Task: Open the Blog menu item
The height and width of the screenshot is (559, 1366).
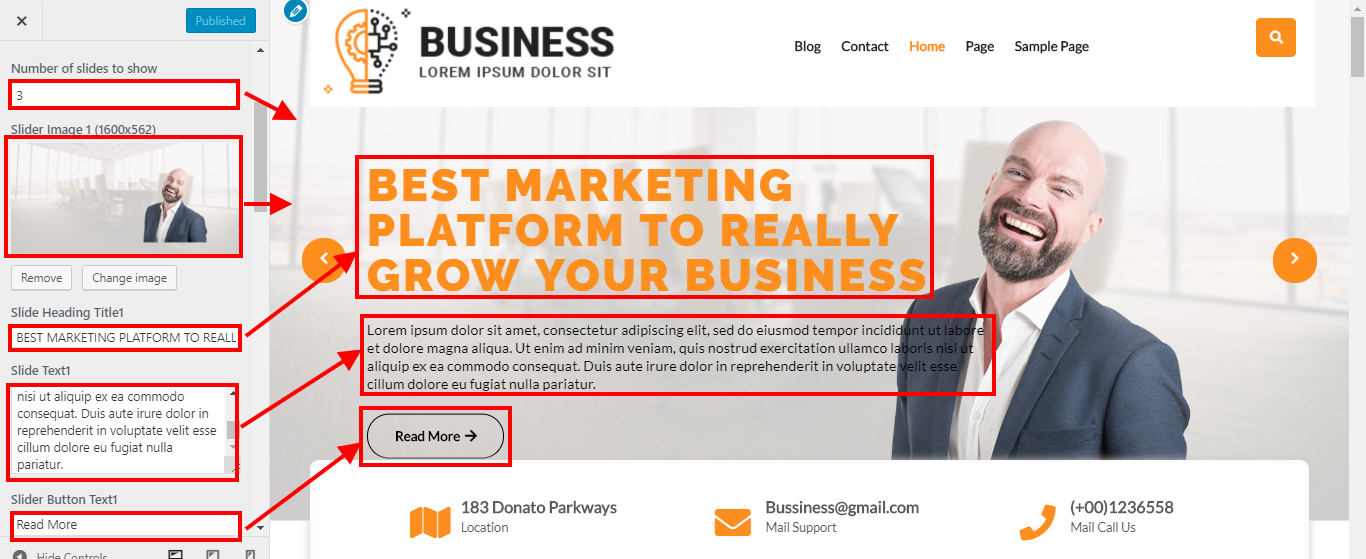Action: pyautogui.click(x=807, y=46)
